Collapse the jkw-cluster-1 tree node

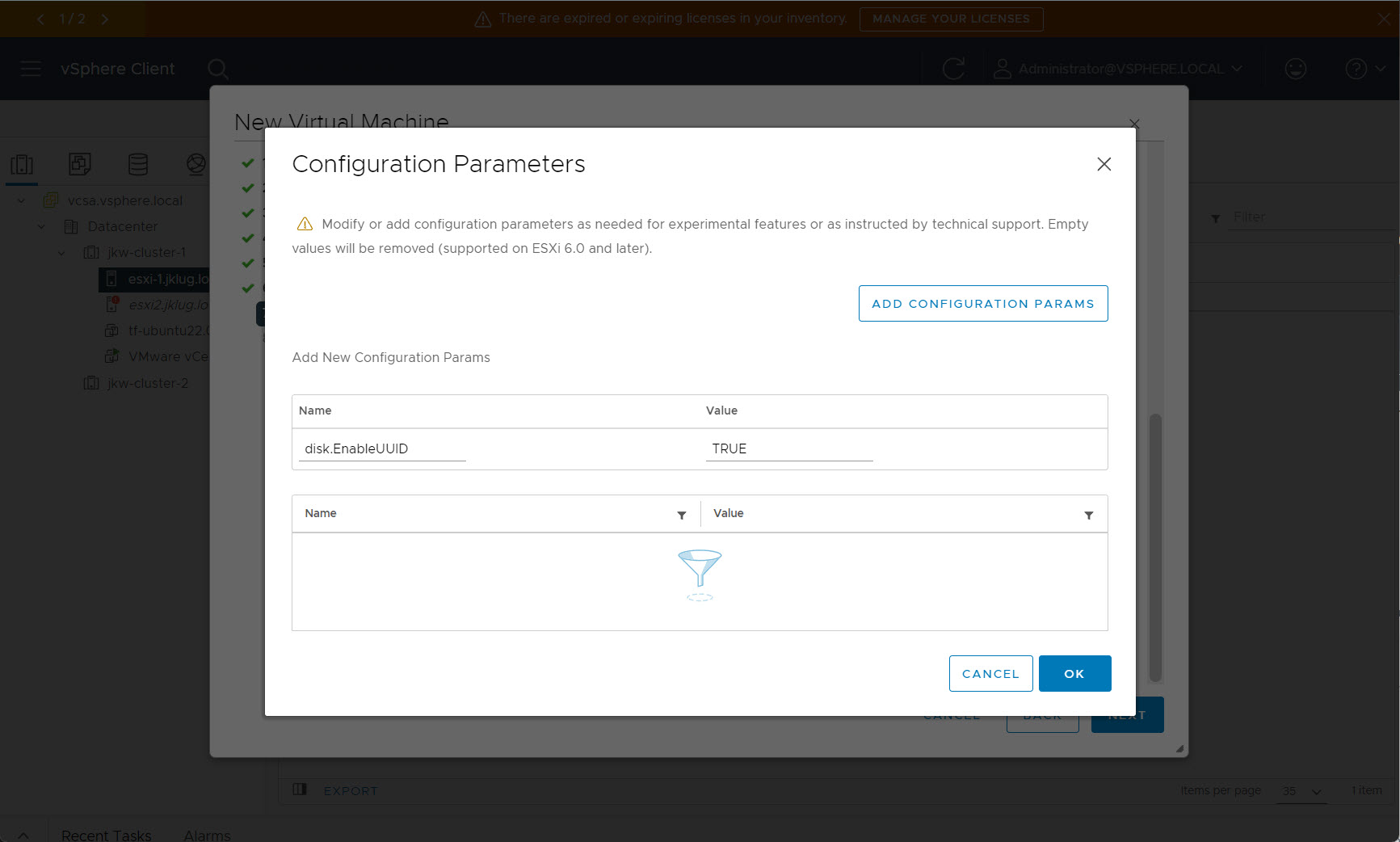(x=61, y=253)
